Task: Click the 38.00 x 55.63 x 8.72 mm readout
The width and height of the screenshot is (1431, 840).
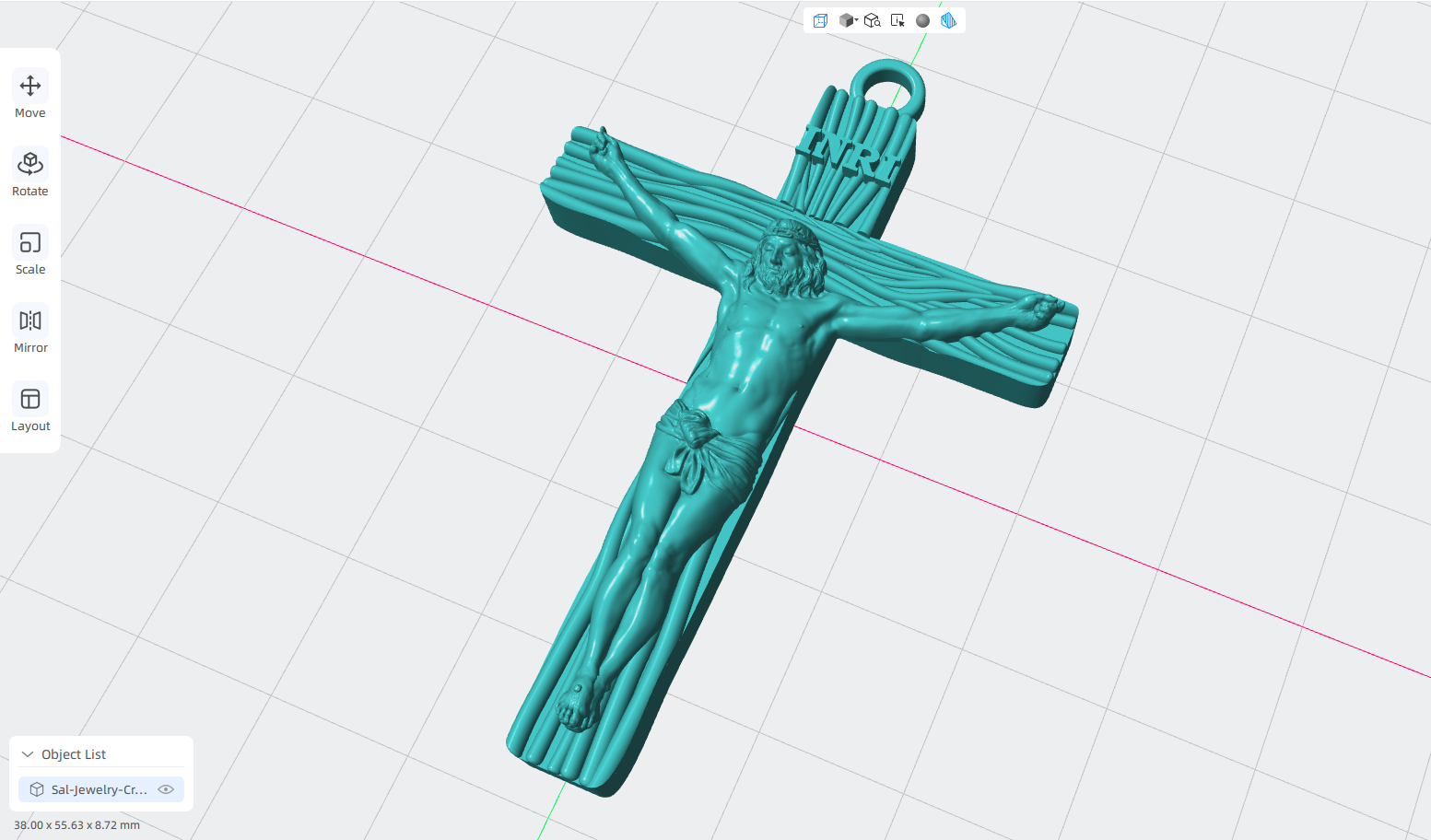Action: [76, 825]
